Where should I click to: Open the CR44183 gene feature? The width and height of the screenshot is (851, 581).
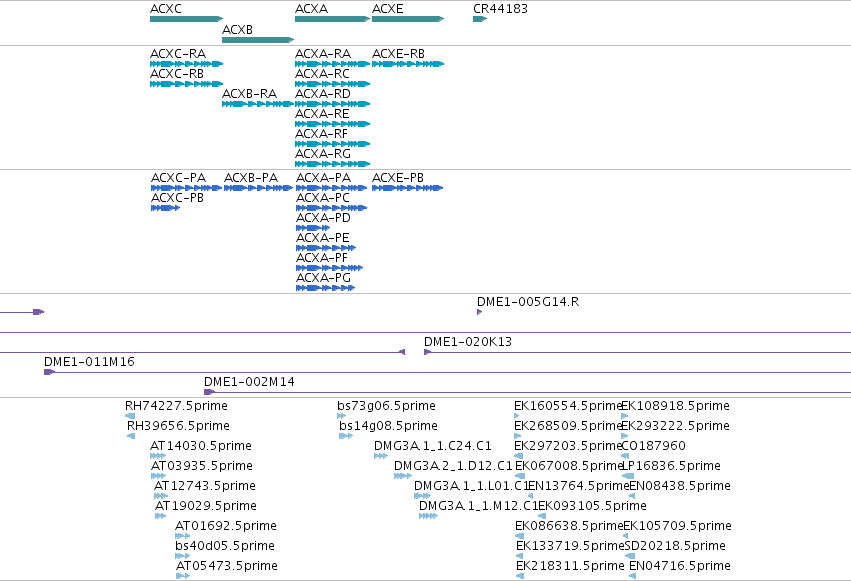point(480,19)
